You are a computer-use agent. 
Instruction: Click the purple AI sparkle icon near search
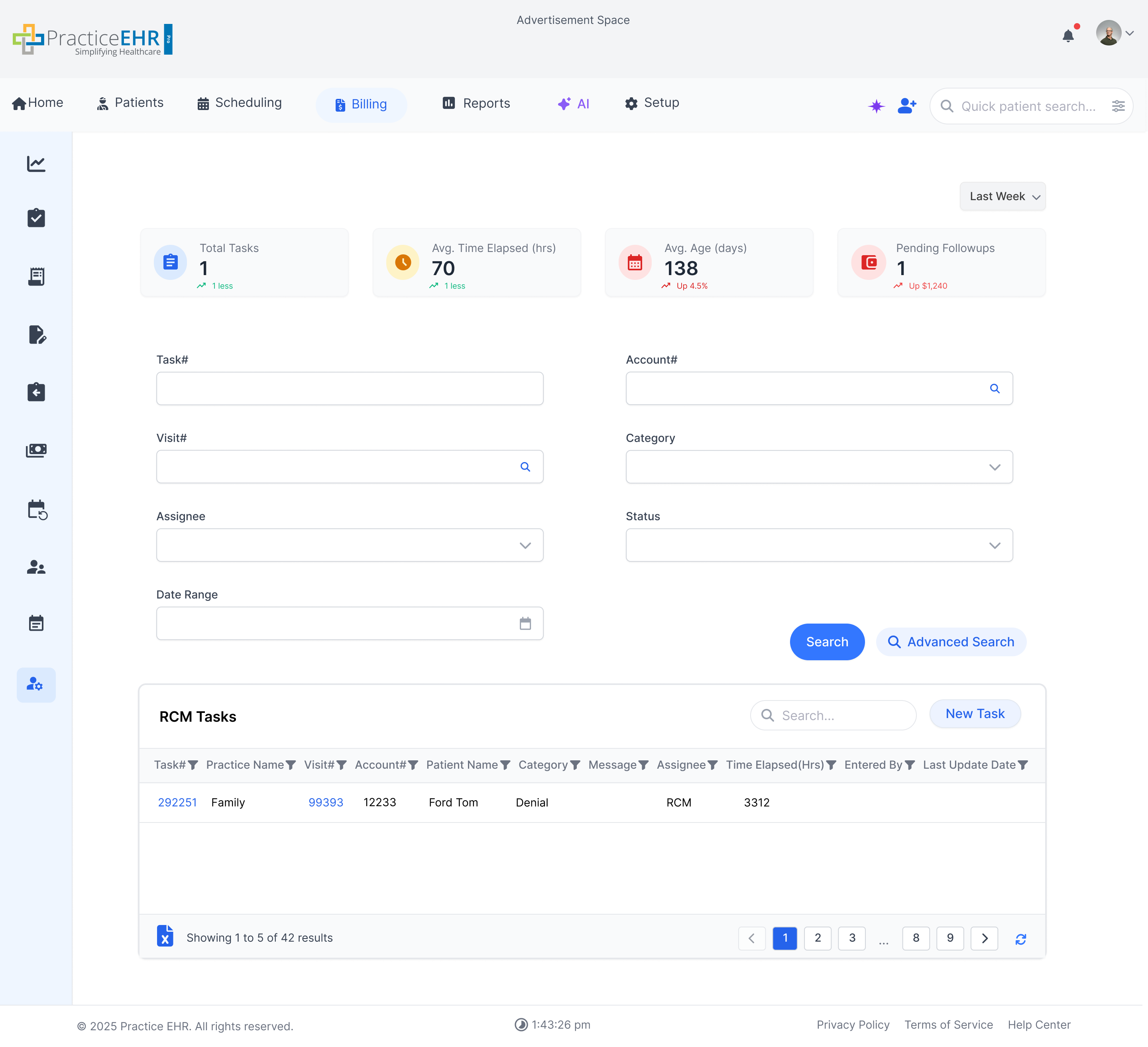click(877, 106)
